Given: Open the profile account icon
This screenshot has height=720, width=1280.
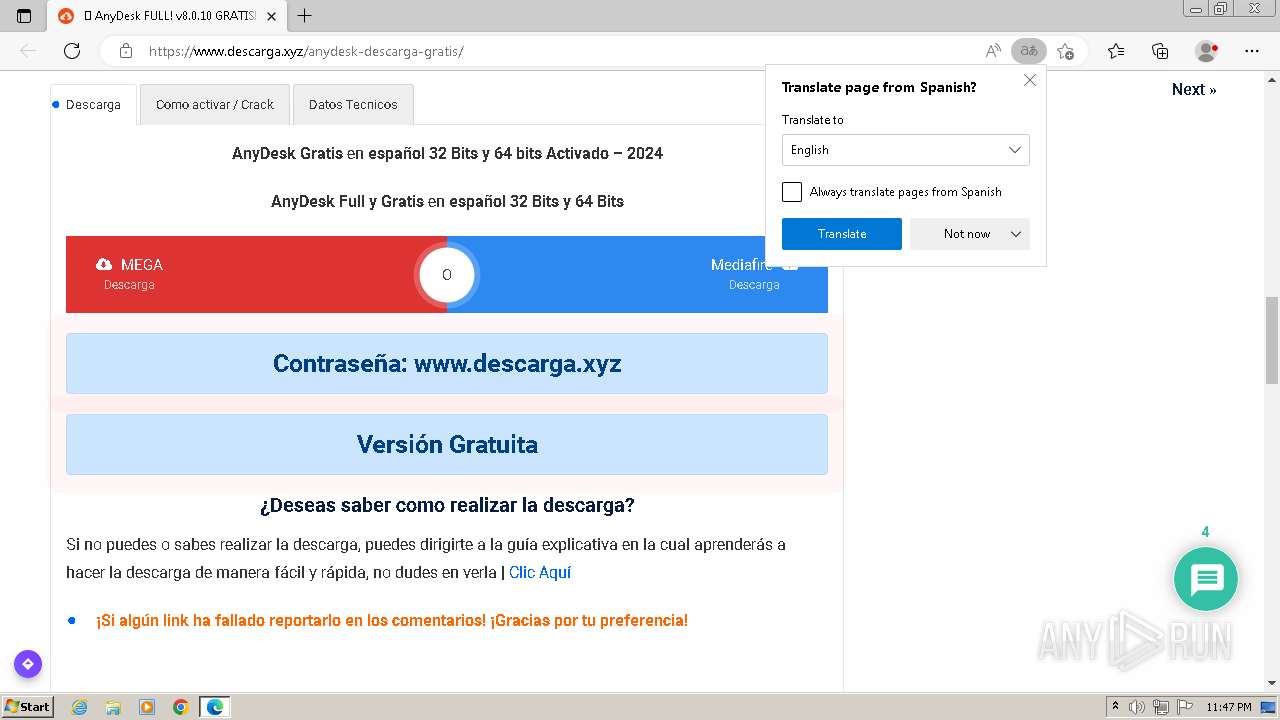Looking at the screenshot, I should [x=1207, y=51].
